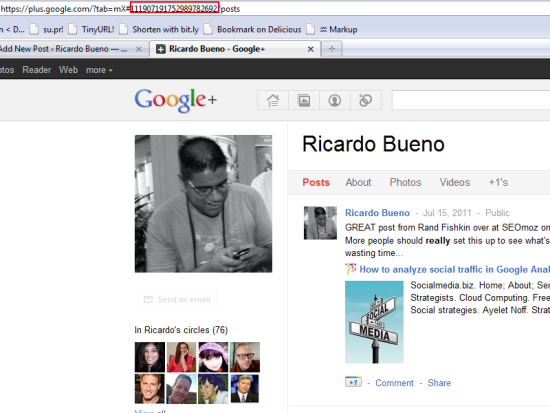Click the smiling tanned man circle photo
Screen dimensions: 550x413
click(150, 389)
